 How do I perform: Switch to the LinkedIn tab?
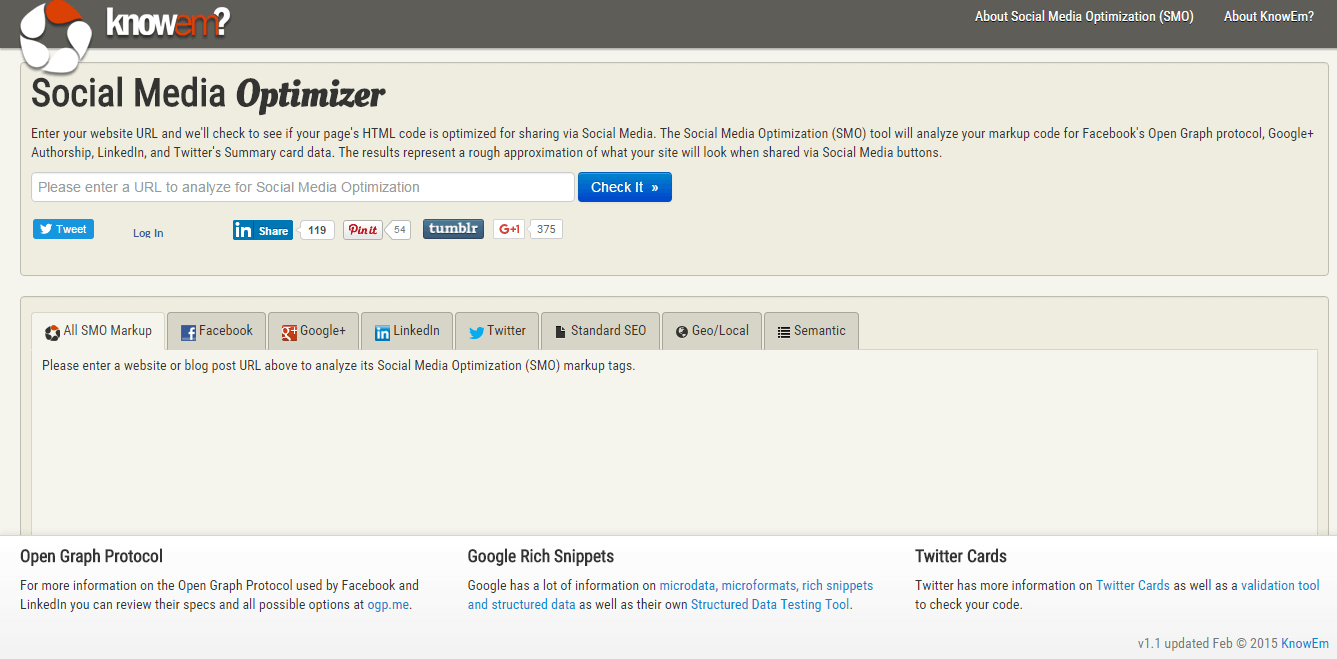tap(407, 331)
